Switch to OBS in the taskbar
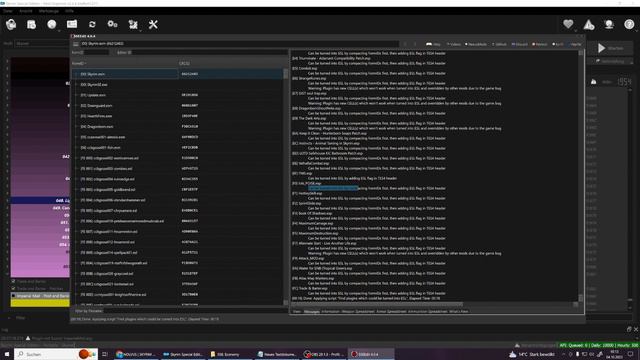 click(324, 354)
